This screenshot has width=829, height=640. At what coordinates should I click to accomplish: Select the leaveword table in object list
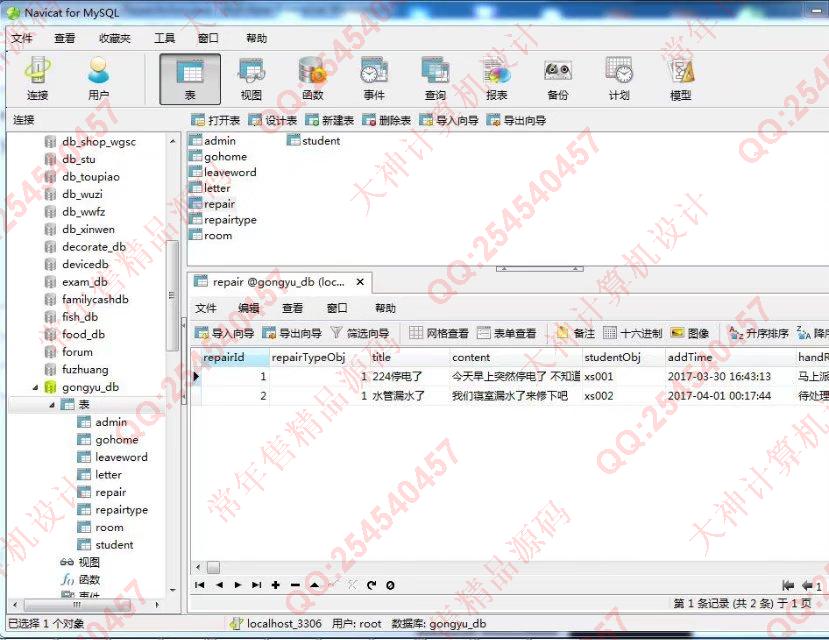[x=223, y=172]
